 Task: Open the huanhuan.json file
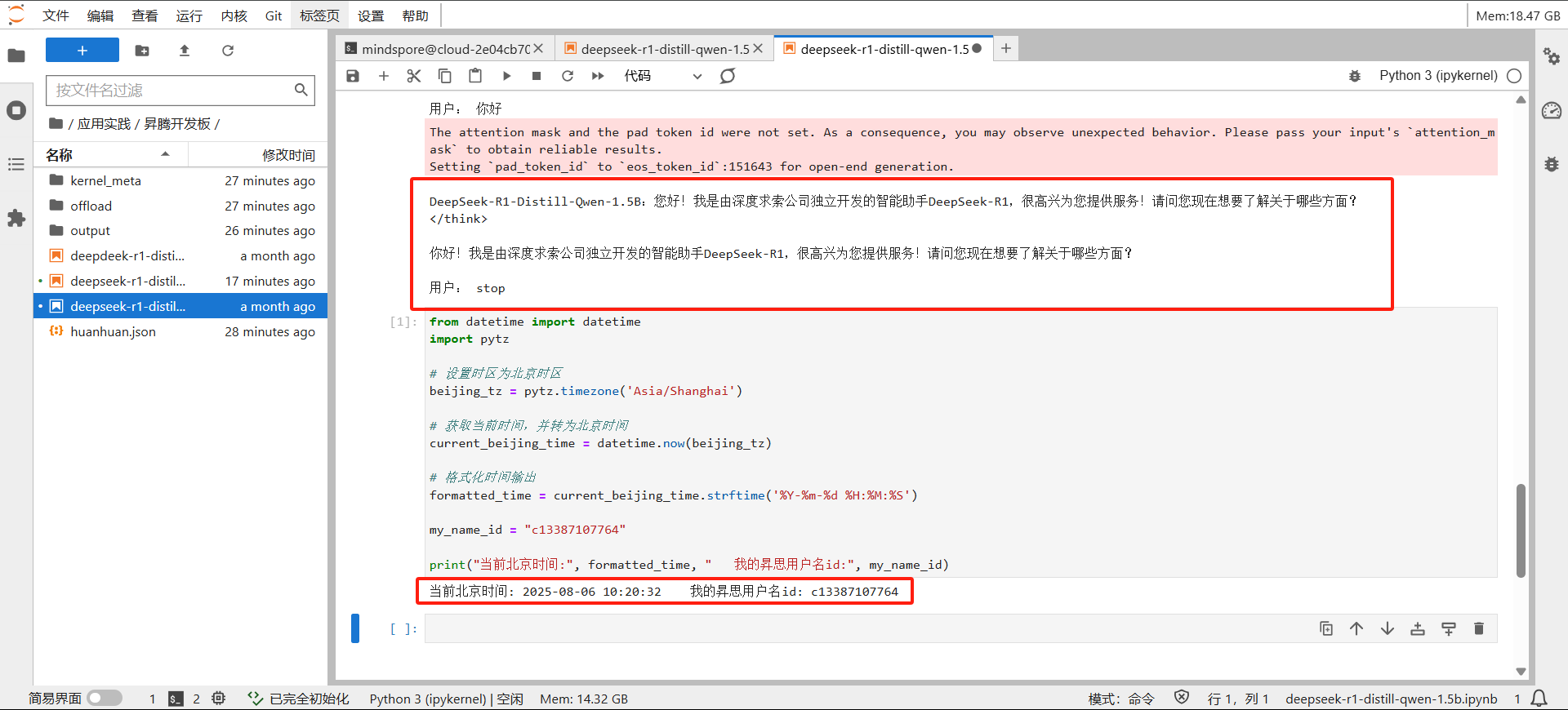point(113,331)
